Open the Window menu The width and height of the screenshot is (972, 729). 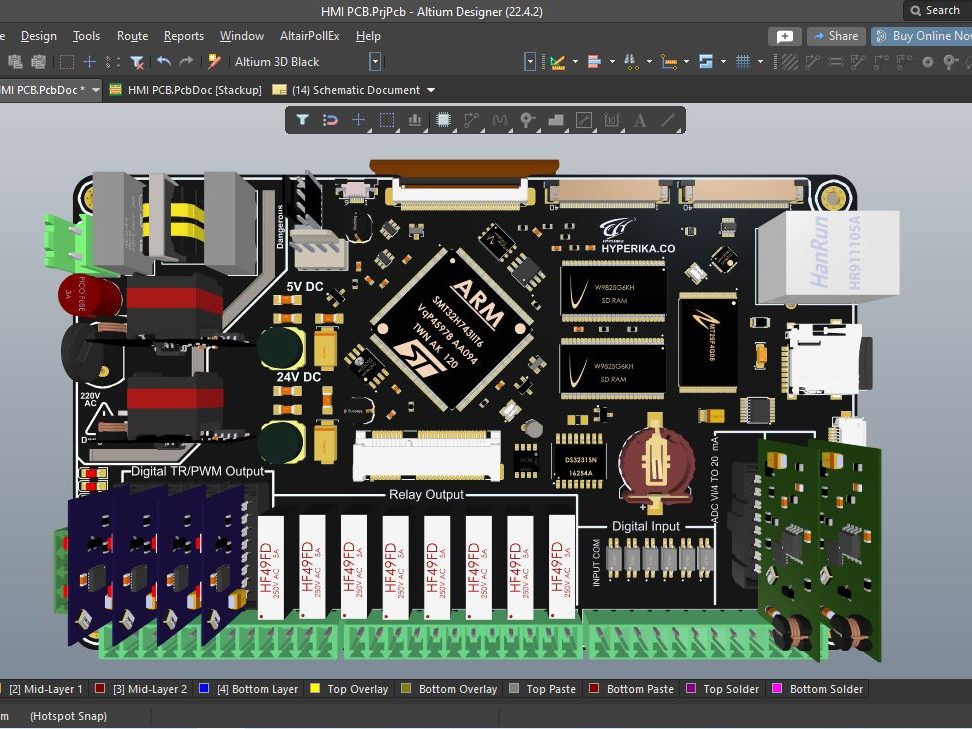coord(242,36)
